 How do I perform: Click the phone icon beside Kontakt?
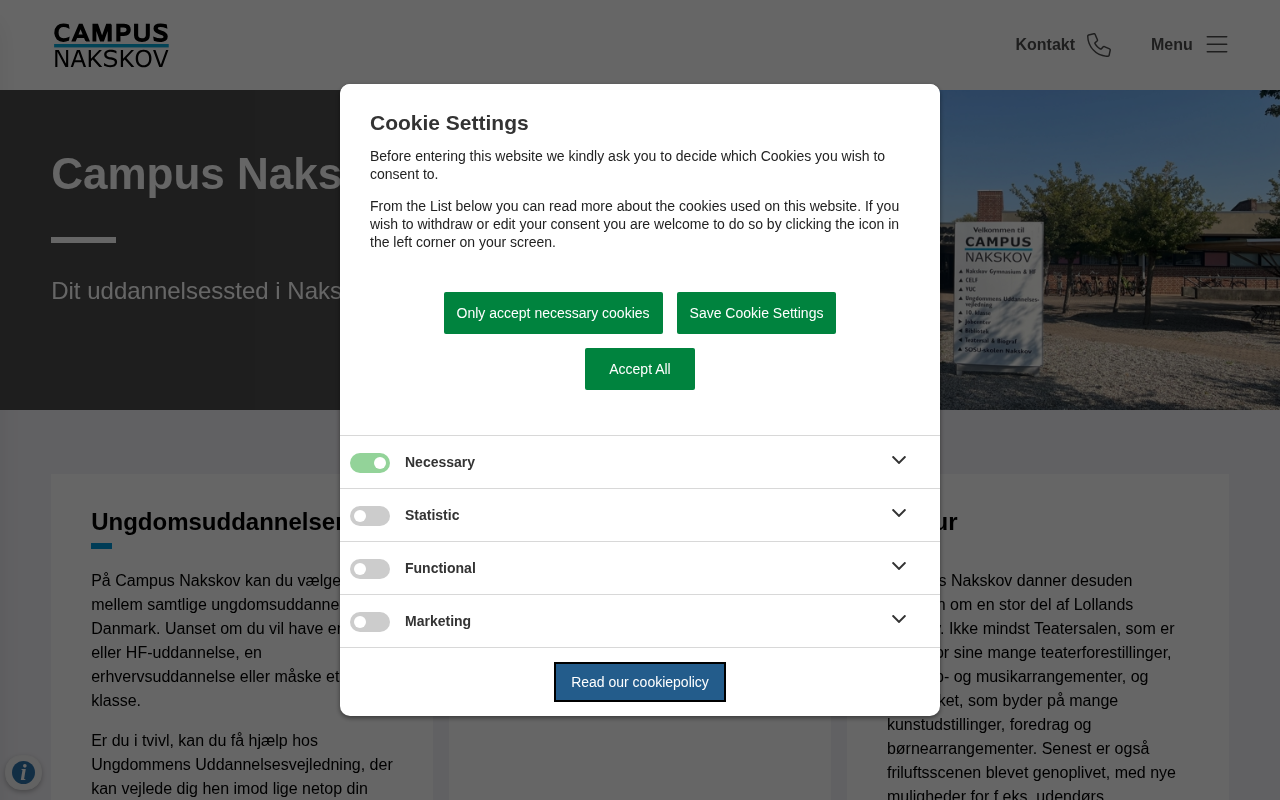[1099, 45]
